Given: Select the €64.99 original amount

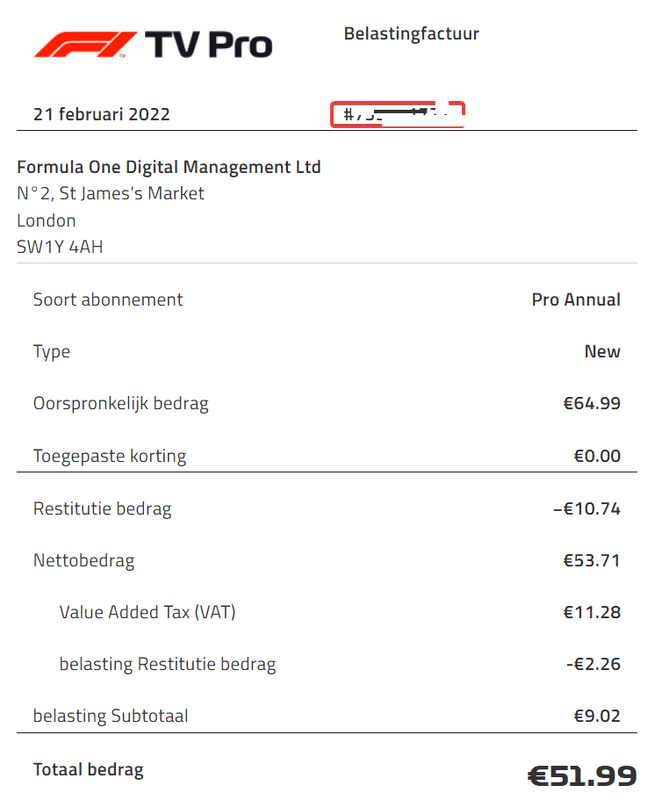Looking at the screenshot, I should (x=592, y=404).
